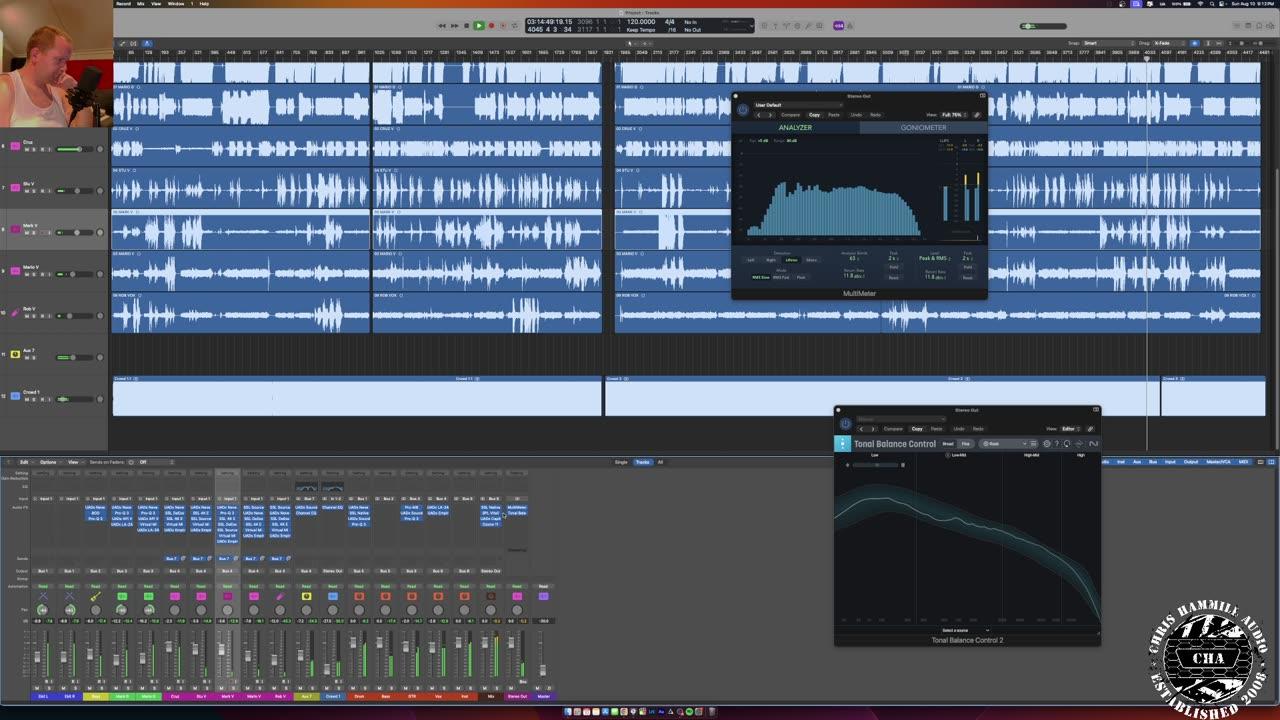Click MultiMeter link chain icon
Screen dimensions: 1280x720
coord(977,115)
